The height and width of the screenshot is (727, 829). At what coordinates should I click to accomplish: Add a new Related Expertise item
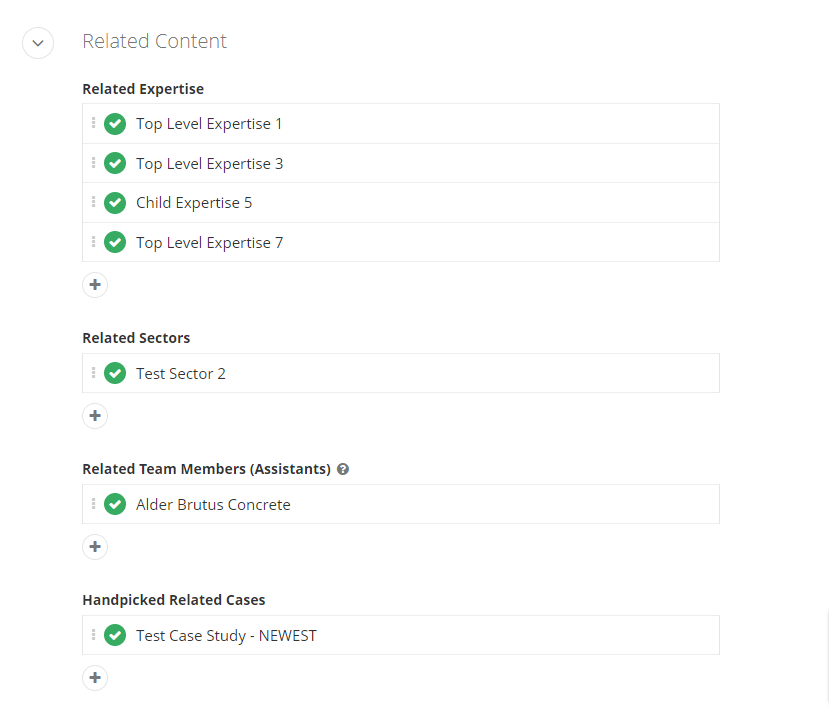point(95,285)
